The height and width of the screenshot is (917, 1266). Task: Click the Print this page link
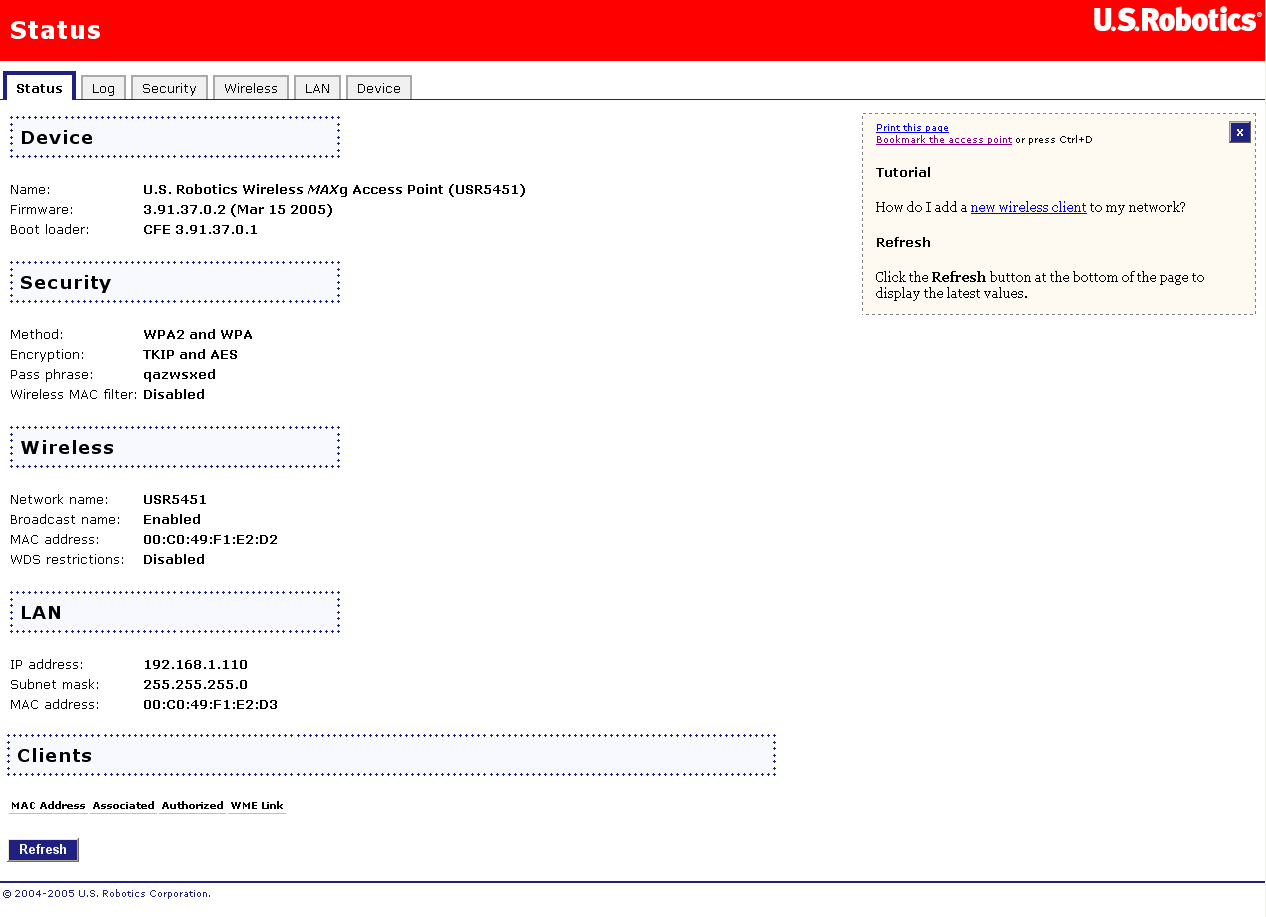912,128
